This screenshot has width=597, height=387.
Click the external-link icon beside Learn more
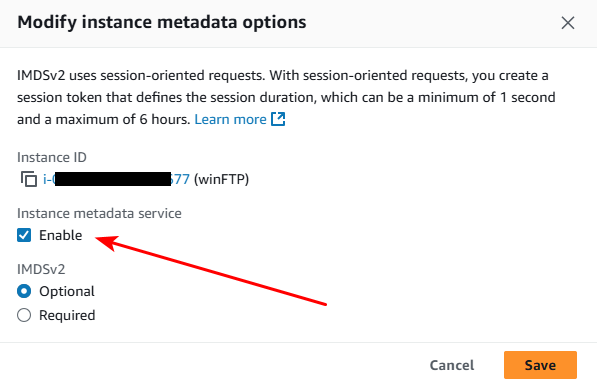pyautogui.click(x=278, y=119)
